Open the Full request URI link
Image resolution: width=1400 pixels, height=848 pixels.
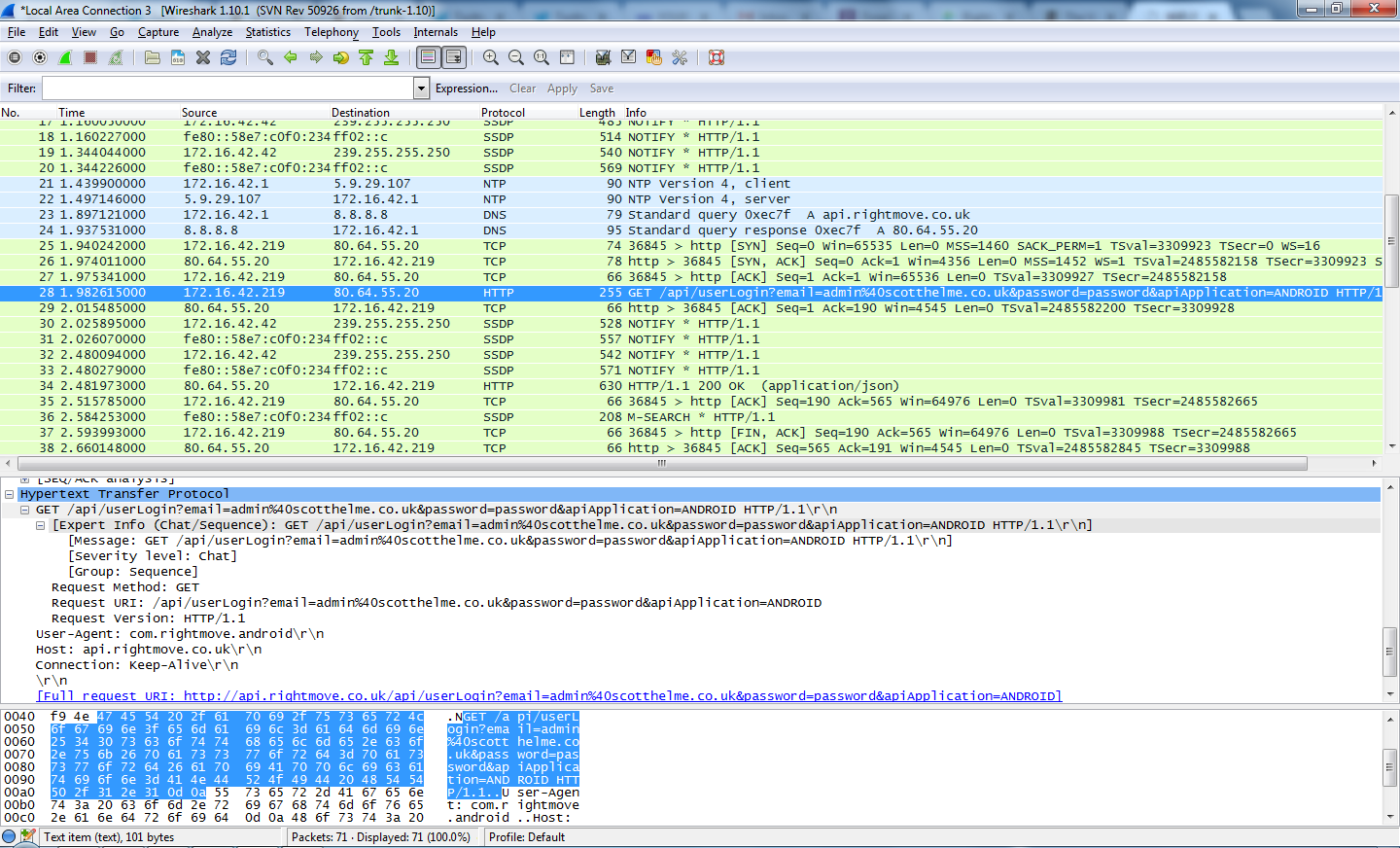click(x=549, y=696)
